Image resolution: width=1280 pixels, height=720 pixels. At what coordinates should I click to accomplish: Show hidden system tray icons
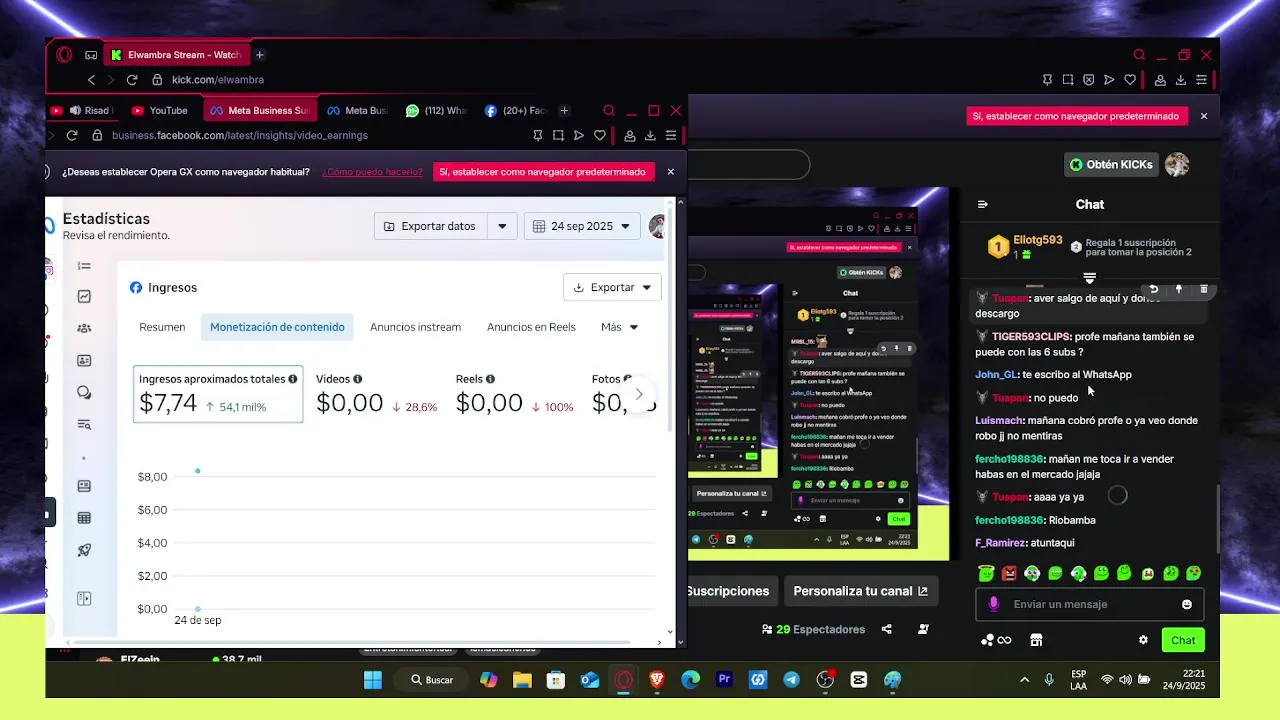tap(1024, 680)
